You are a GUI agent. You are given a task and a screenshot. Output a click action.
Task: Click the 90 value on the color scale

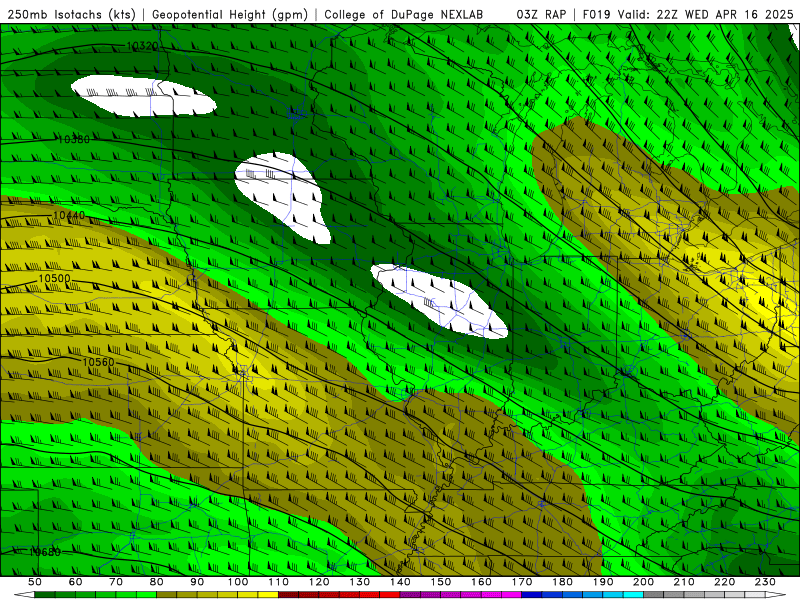[x=197, y=582]
